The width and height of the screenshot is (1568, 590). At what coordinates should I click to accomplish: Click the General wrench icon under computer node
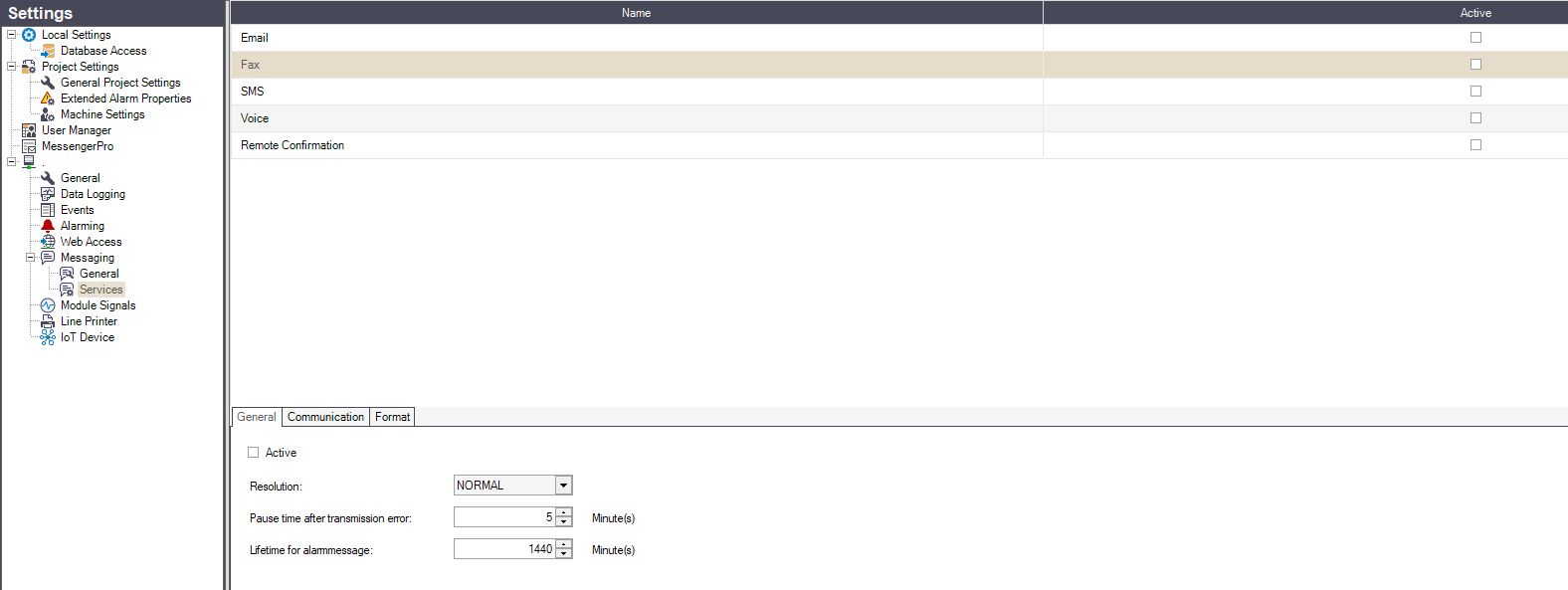(x=48, y=178)
